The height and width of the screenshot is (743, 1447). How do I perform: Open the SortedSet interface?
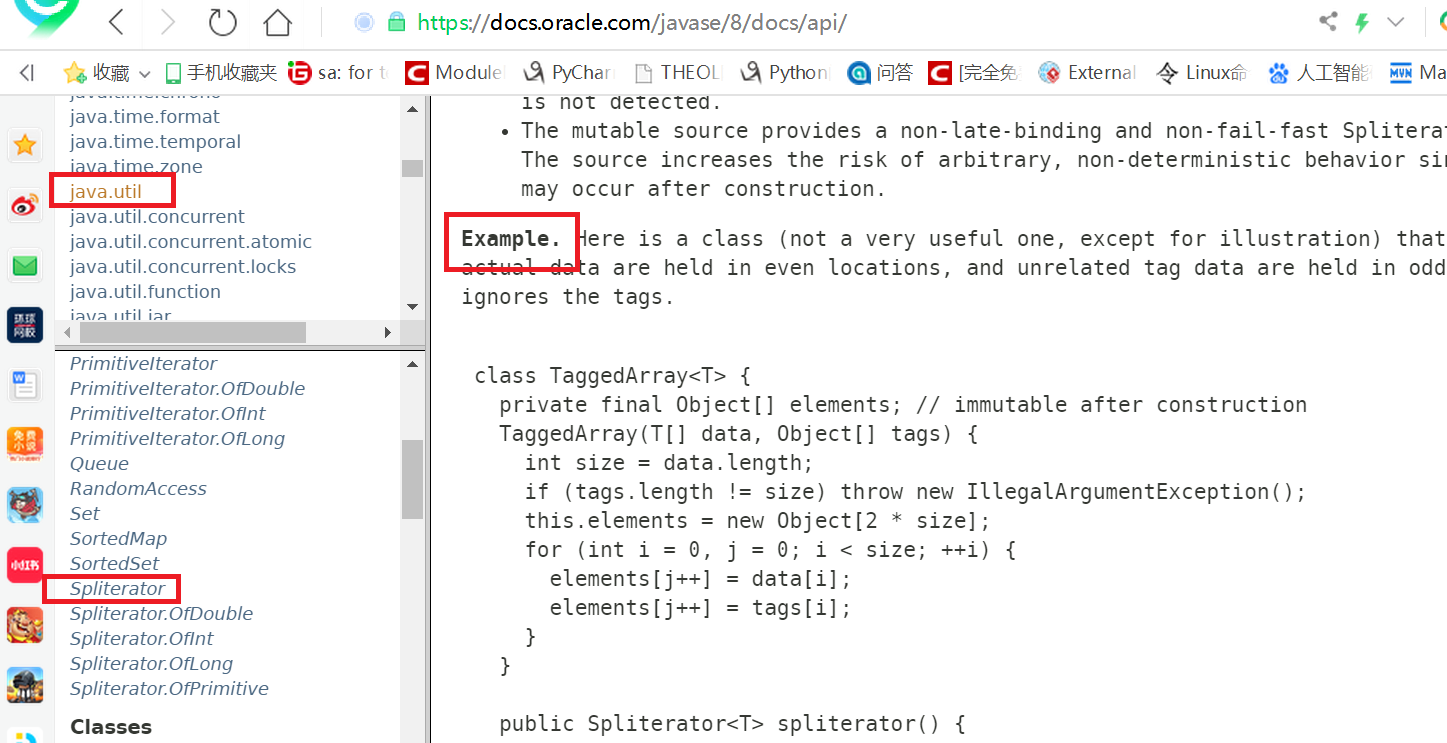[114, 564]
